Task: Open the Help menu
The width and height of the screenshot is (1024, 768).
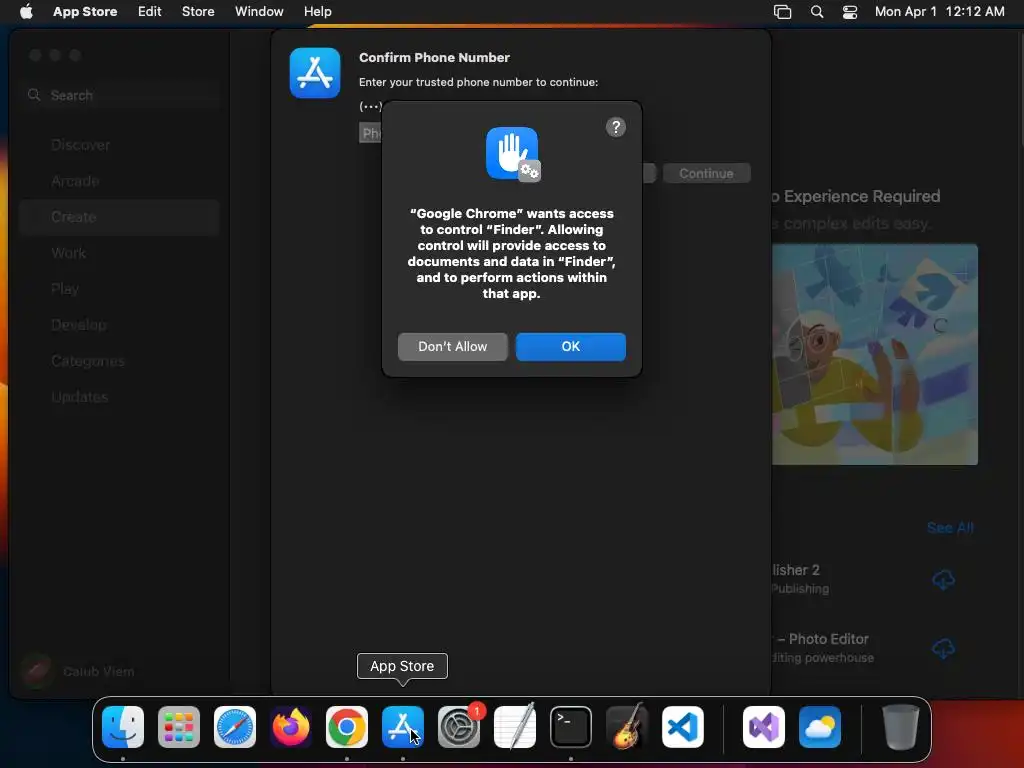Action: click(x=317, y=11)
